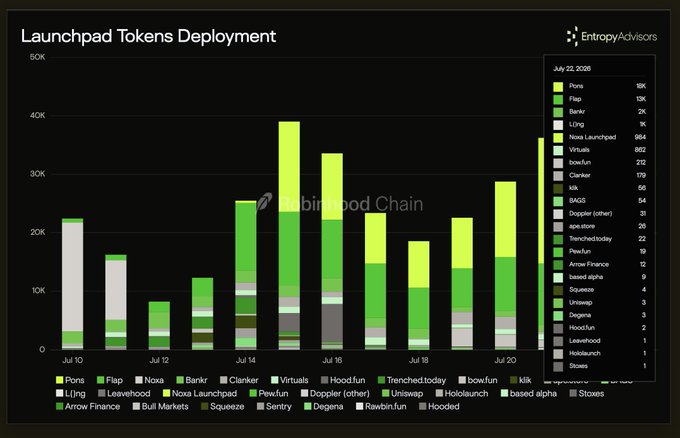The height and width of the screenshot is (438, 680).
Task: Click the Noxa Launchpad swatch in the bottom legend
Action: [x=166, y=393]
